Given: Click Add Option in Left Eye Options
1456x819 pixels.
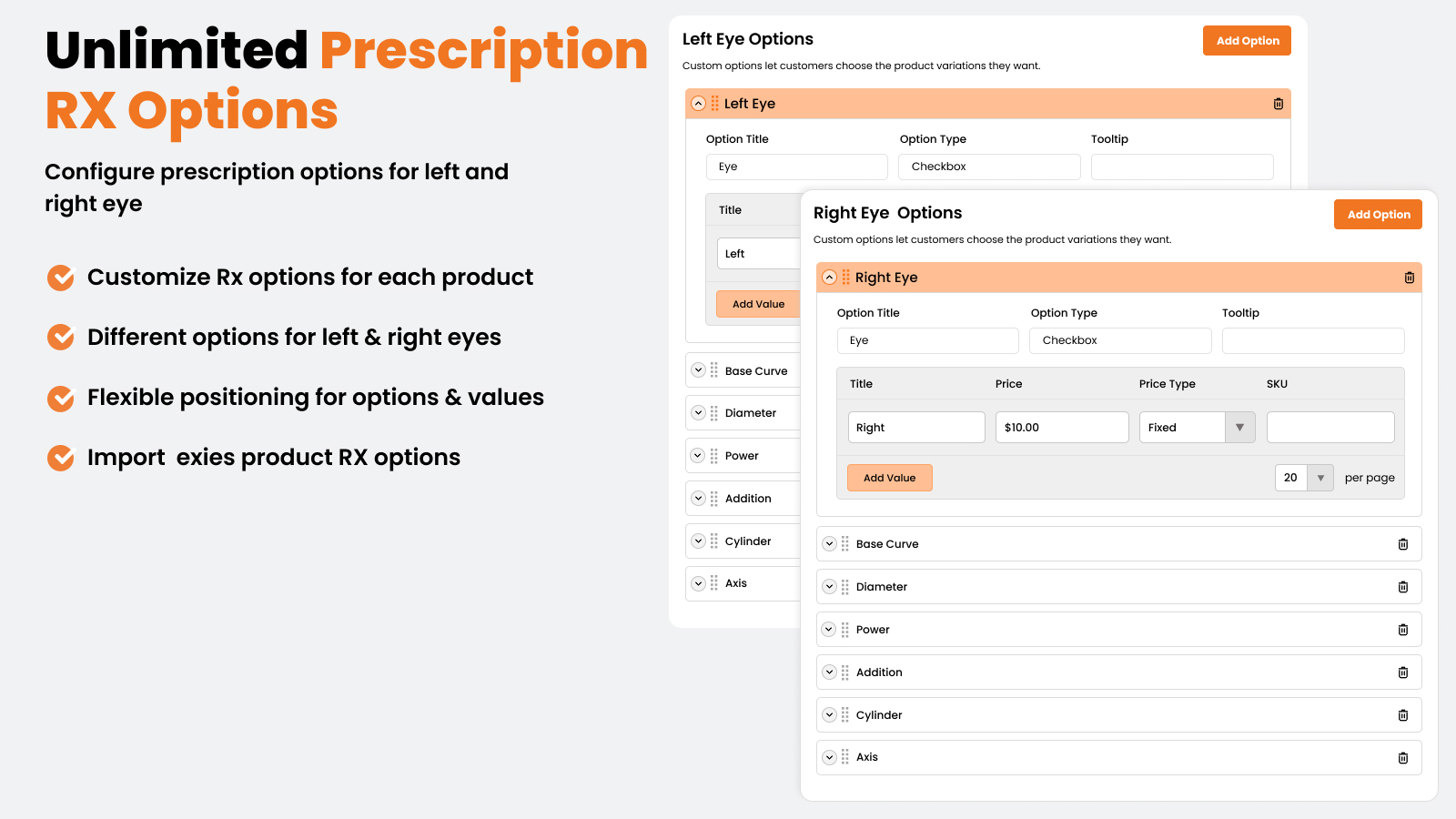Looking at the screenshot, I should 1247,41.
